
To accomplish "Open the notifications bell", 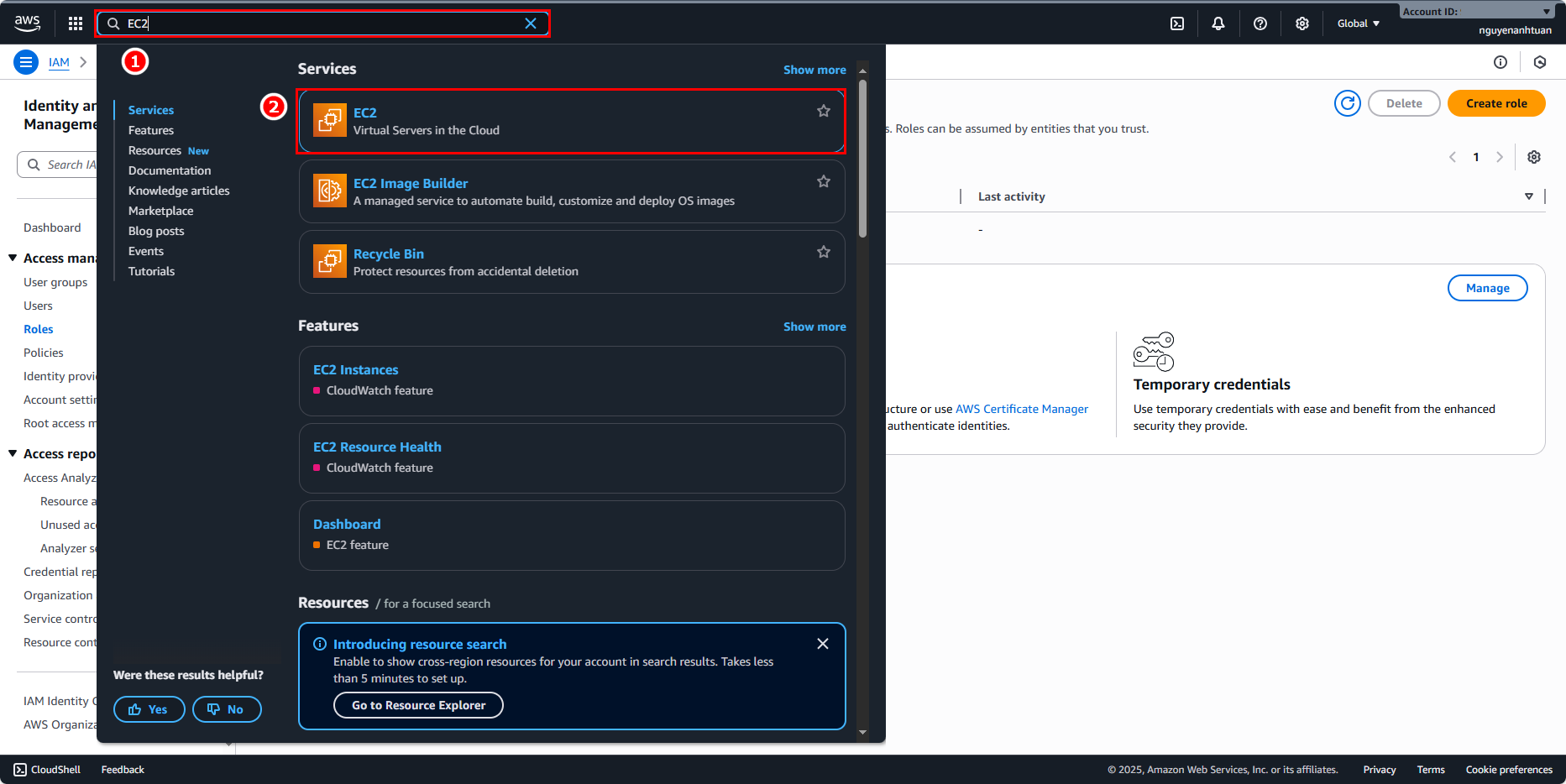I will point(1218,24).
